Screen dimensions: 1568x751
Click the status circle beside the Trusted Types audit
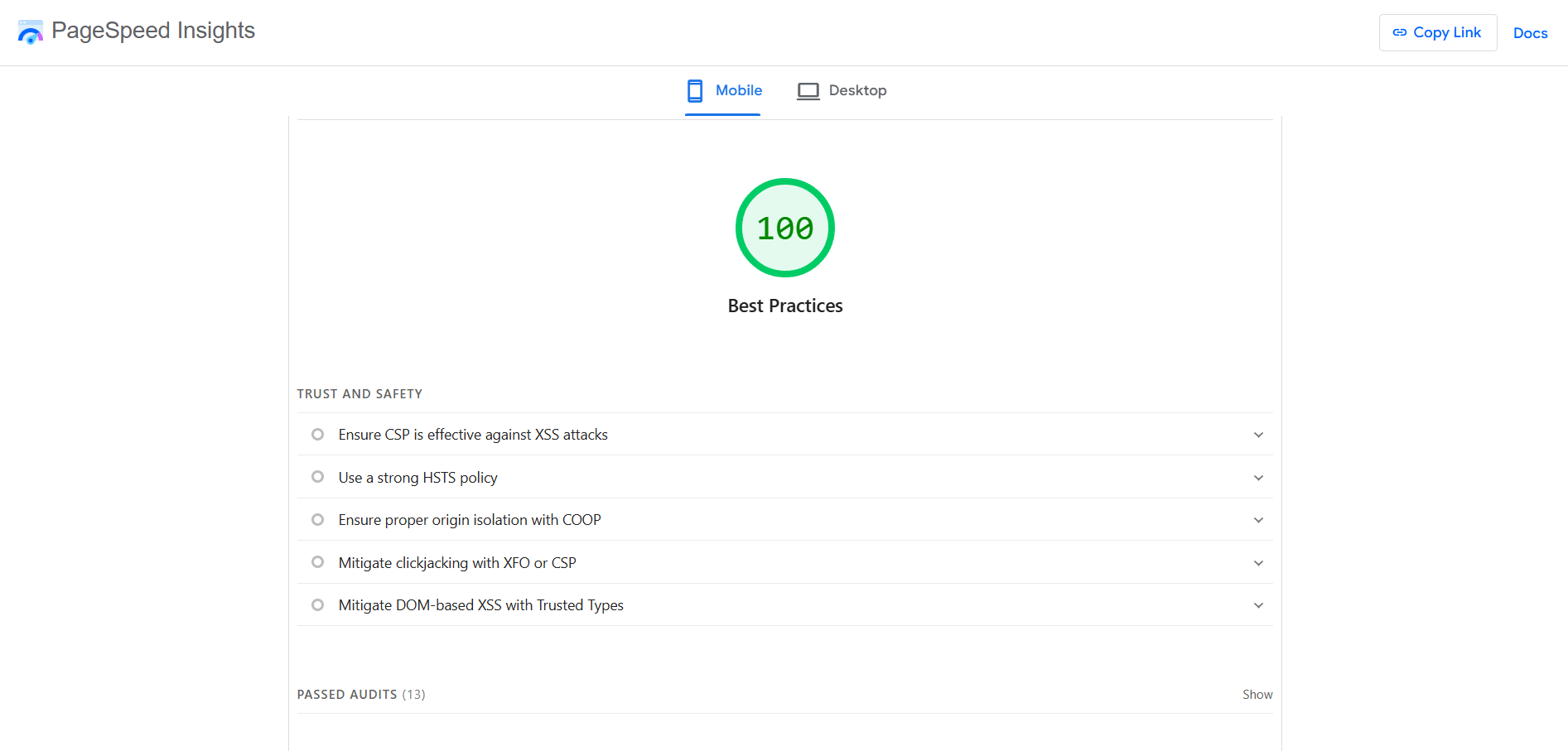[317, 604]
